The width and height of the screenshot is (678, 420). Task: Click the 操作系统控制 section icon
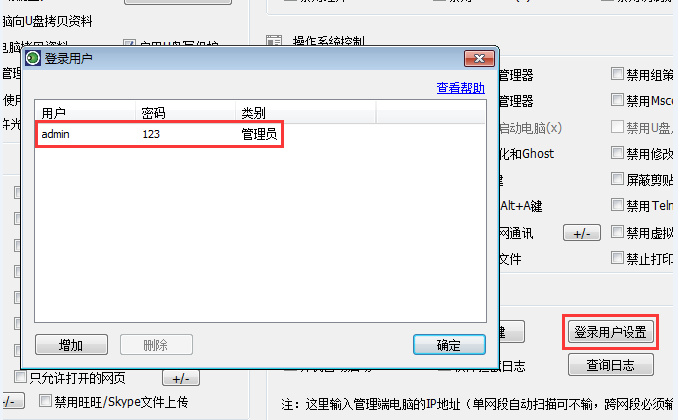click(x=274, y=41)
